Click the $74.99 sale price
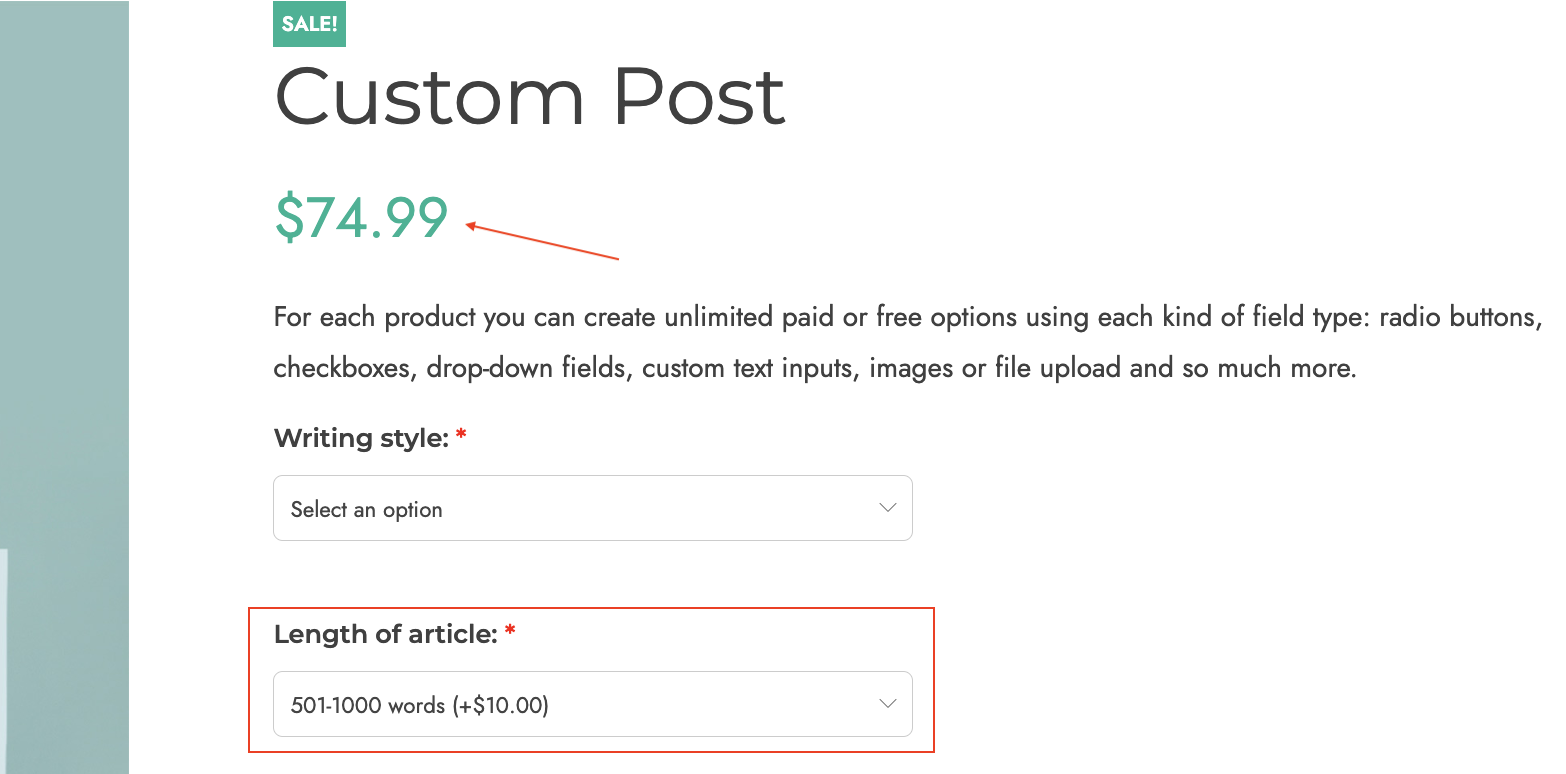Image resolution: width=1566 pixels, height=774 pixels. [361, 218]
